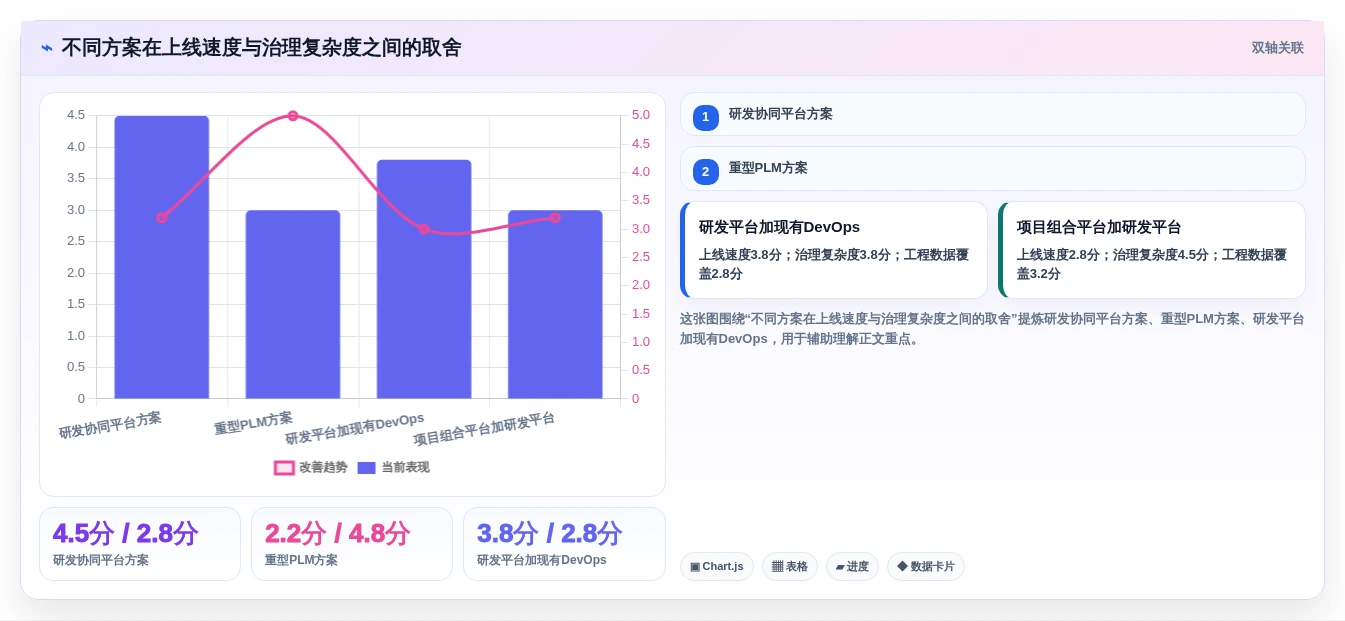Click the x-axis label 研发协同平台方案
Screen dimensions: 1345x621
110,425
